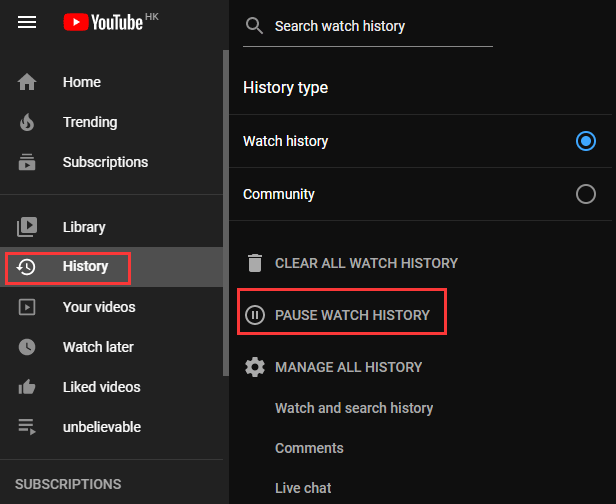The image size is (616, 504).
Task: Select the Watch history radio button
Action: (586, 141)
